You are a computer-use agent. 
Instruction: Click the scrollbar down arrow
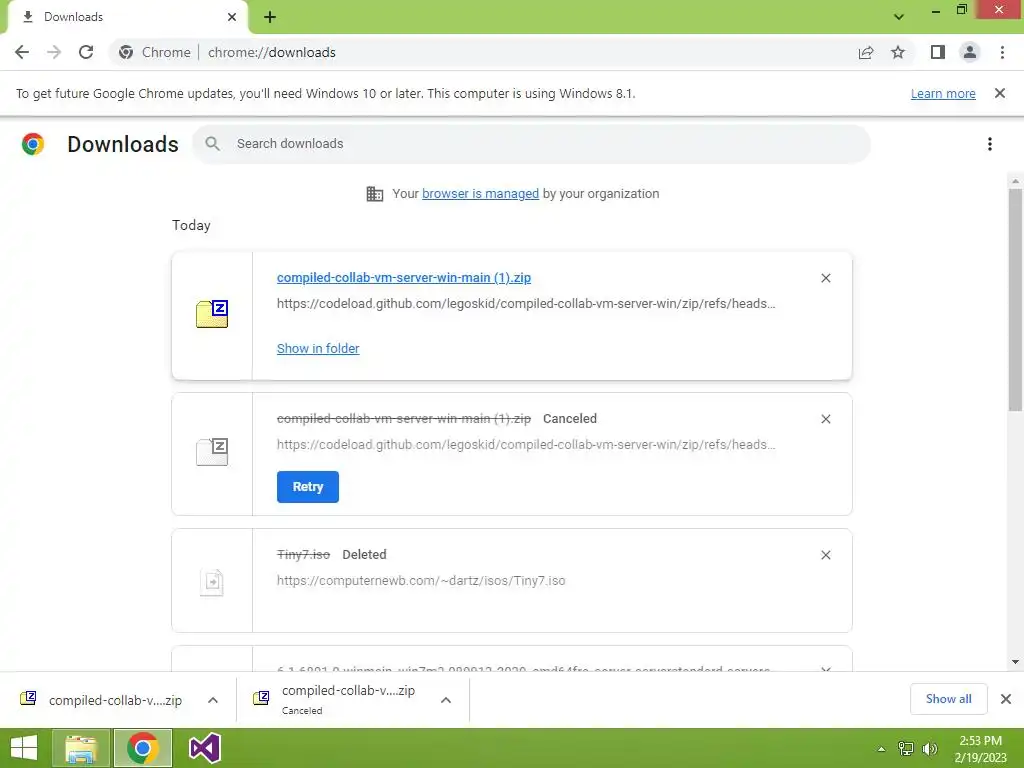[x=1015, y=662]
